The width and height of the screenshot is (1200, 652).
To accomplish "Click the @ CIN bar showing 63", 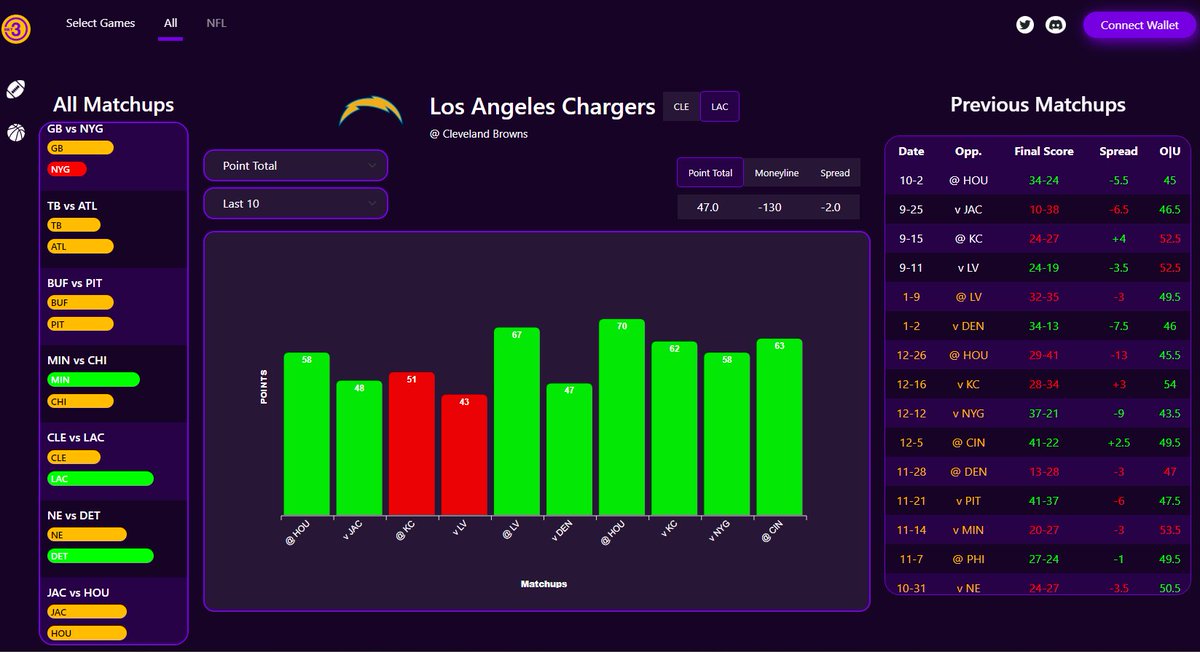I will [779, 427].
